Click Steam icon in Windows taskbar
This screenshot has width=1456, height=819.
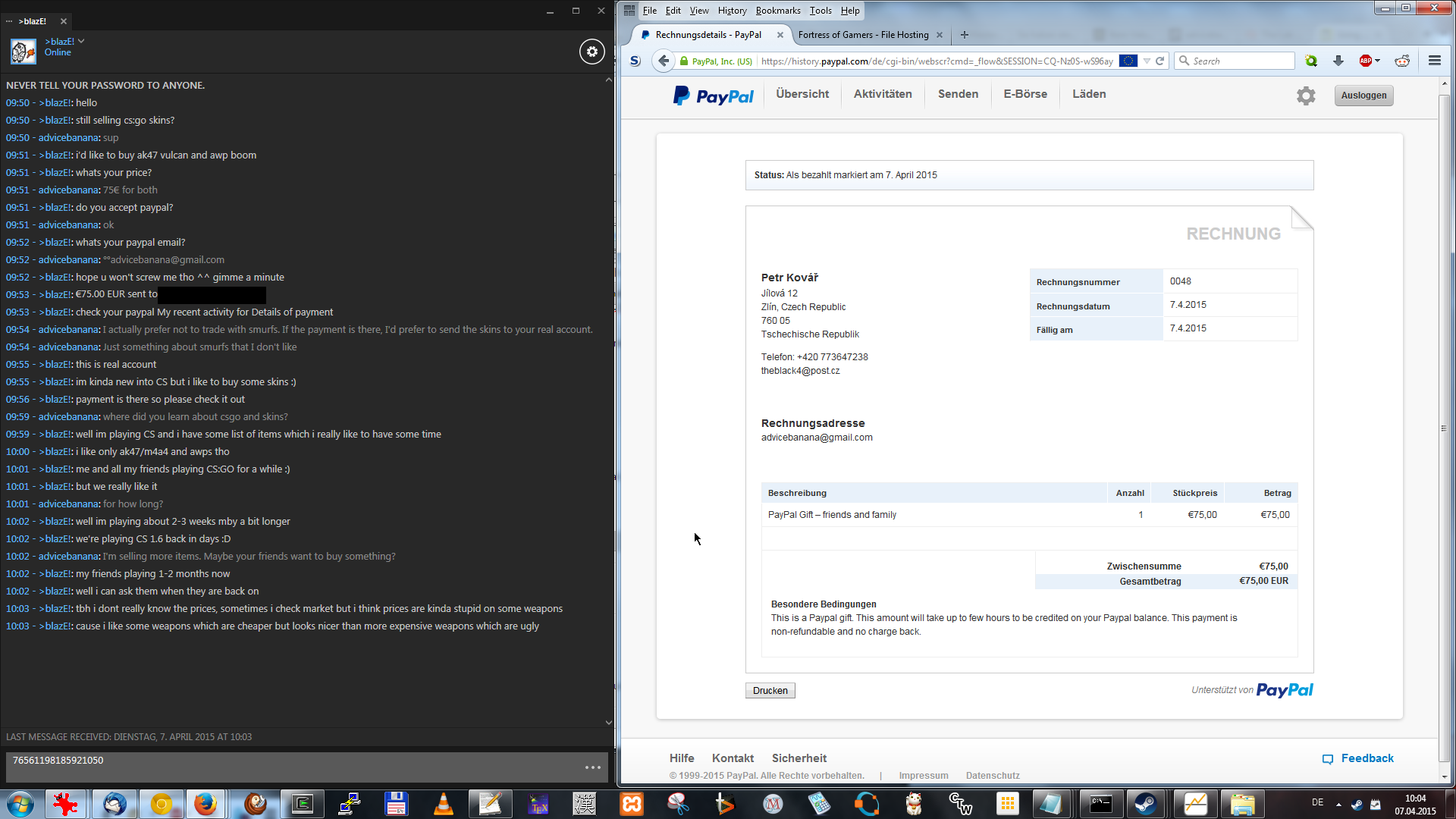point(1145,804)
